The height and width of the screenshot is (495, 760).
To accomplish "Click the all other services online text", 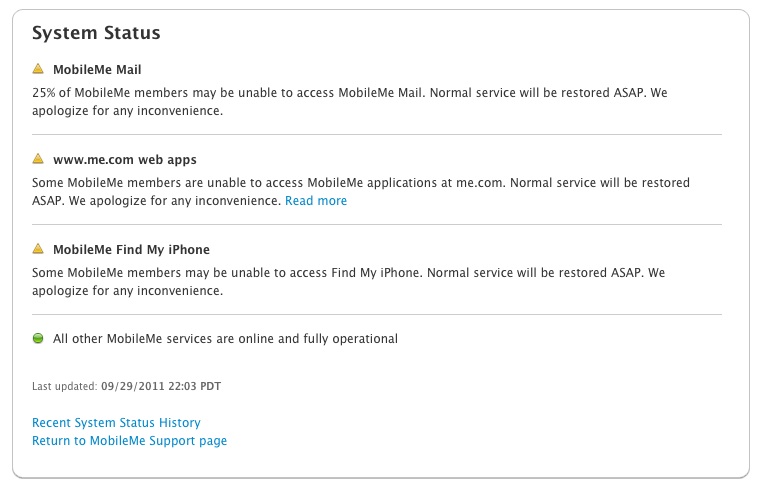I will click(225, 339).
